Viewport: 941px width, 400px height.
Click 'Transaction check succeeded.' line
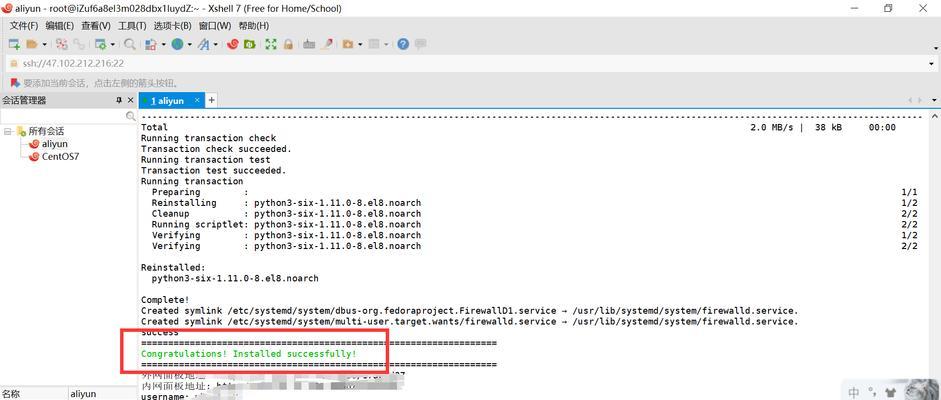pyautogui.click(x=216, y=149)
